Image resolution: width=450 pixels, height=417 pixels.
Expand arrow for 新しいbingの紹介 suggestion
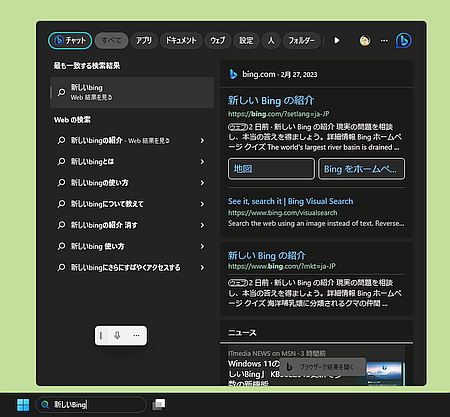pyautogui.click(x=202, y=141)
